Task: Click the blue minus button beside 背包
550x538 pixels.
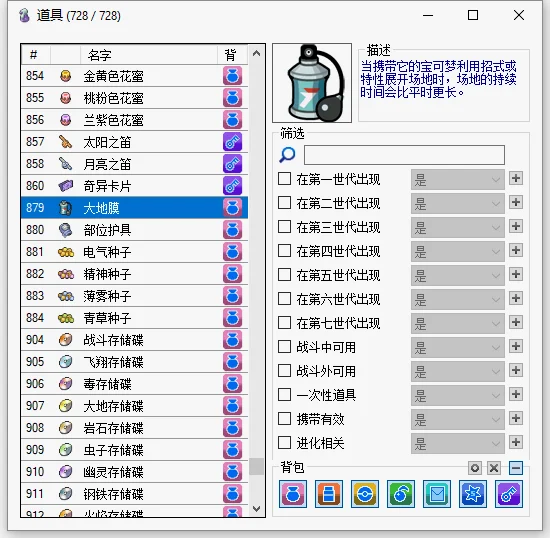Action: [516, 468]
